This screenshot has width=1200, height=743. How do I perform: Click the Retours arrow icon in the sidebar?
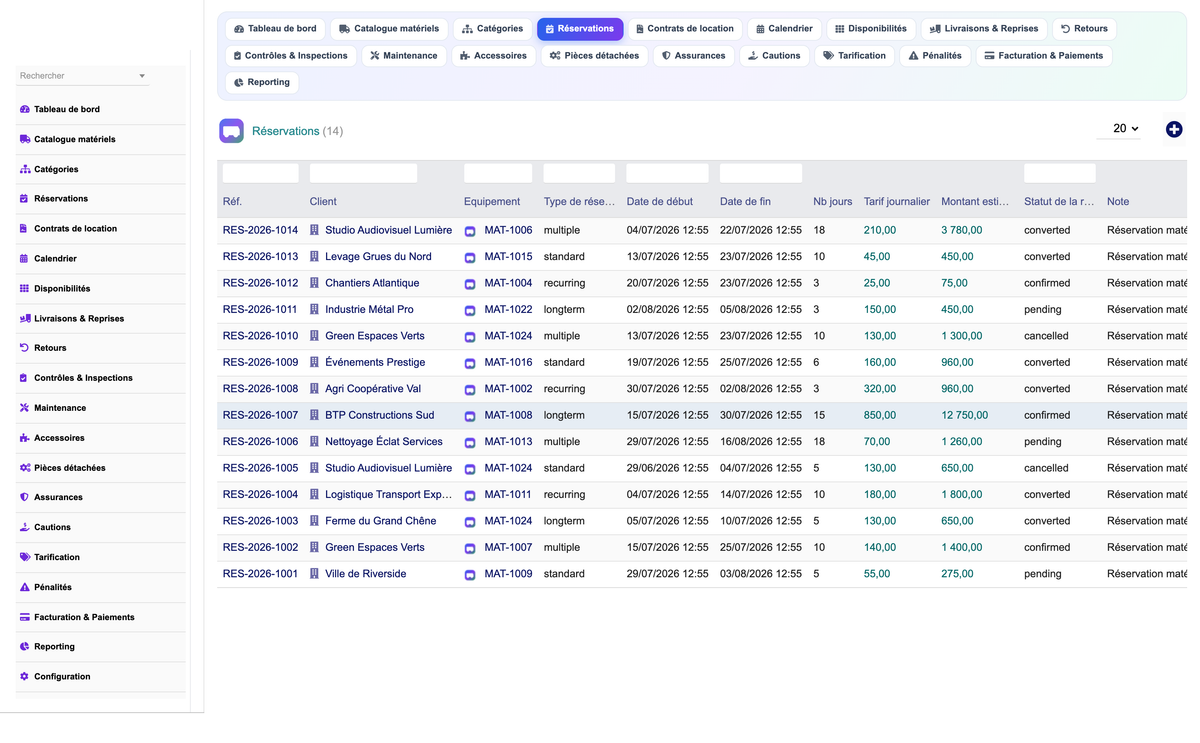click(24, 348)
